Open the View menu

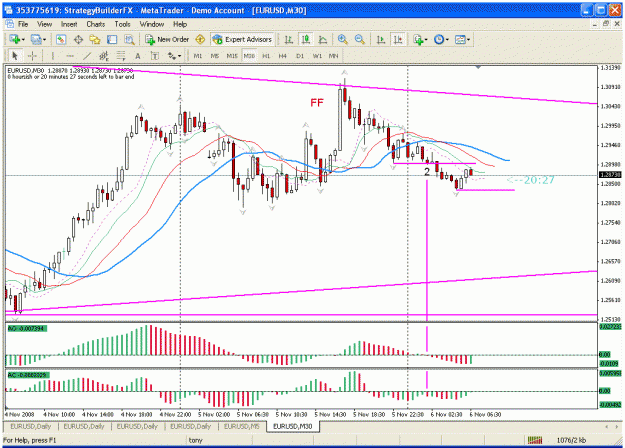[x=45, y=24]
